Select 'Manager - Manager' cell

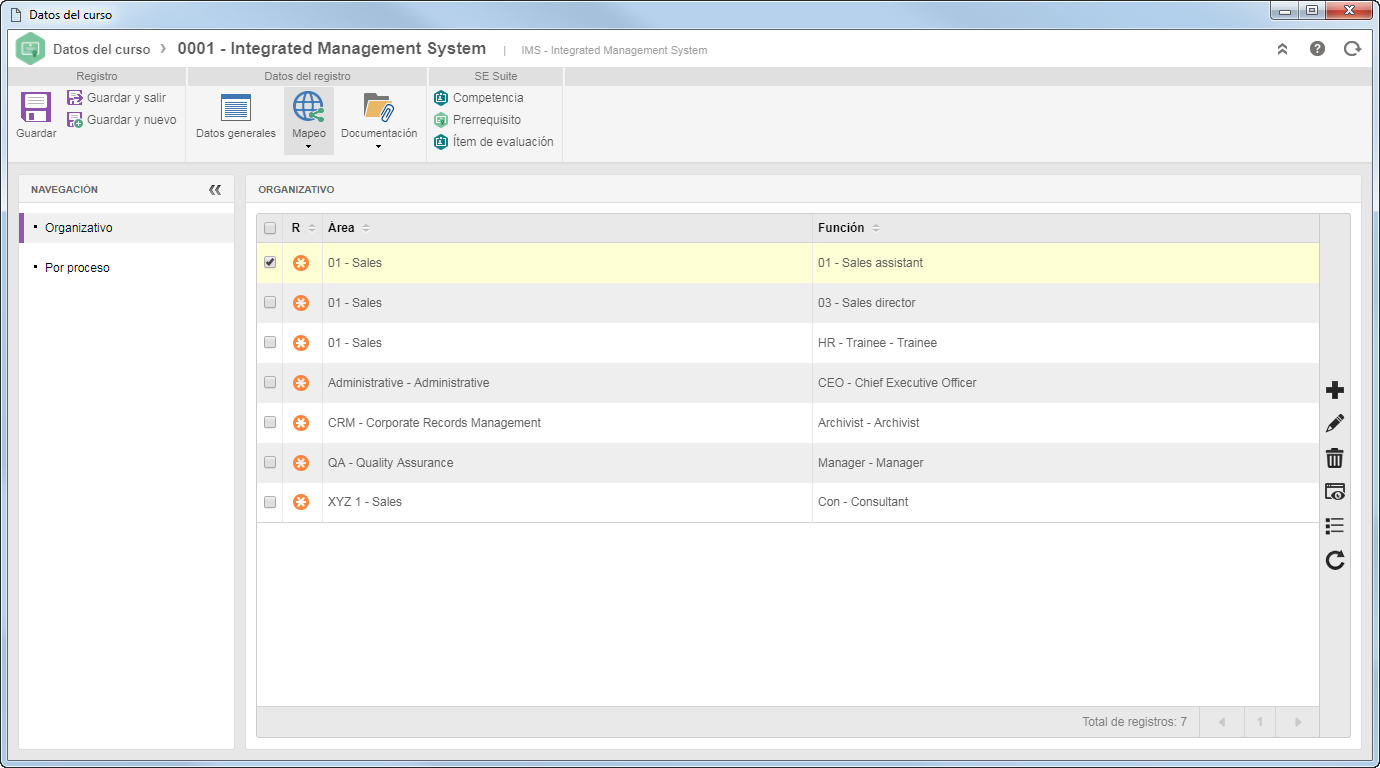(1065, 463)
